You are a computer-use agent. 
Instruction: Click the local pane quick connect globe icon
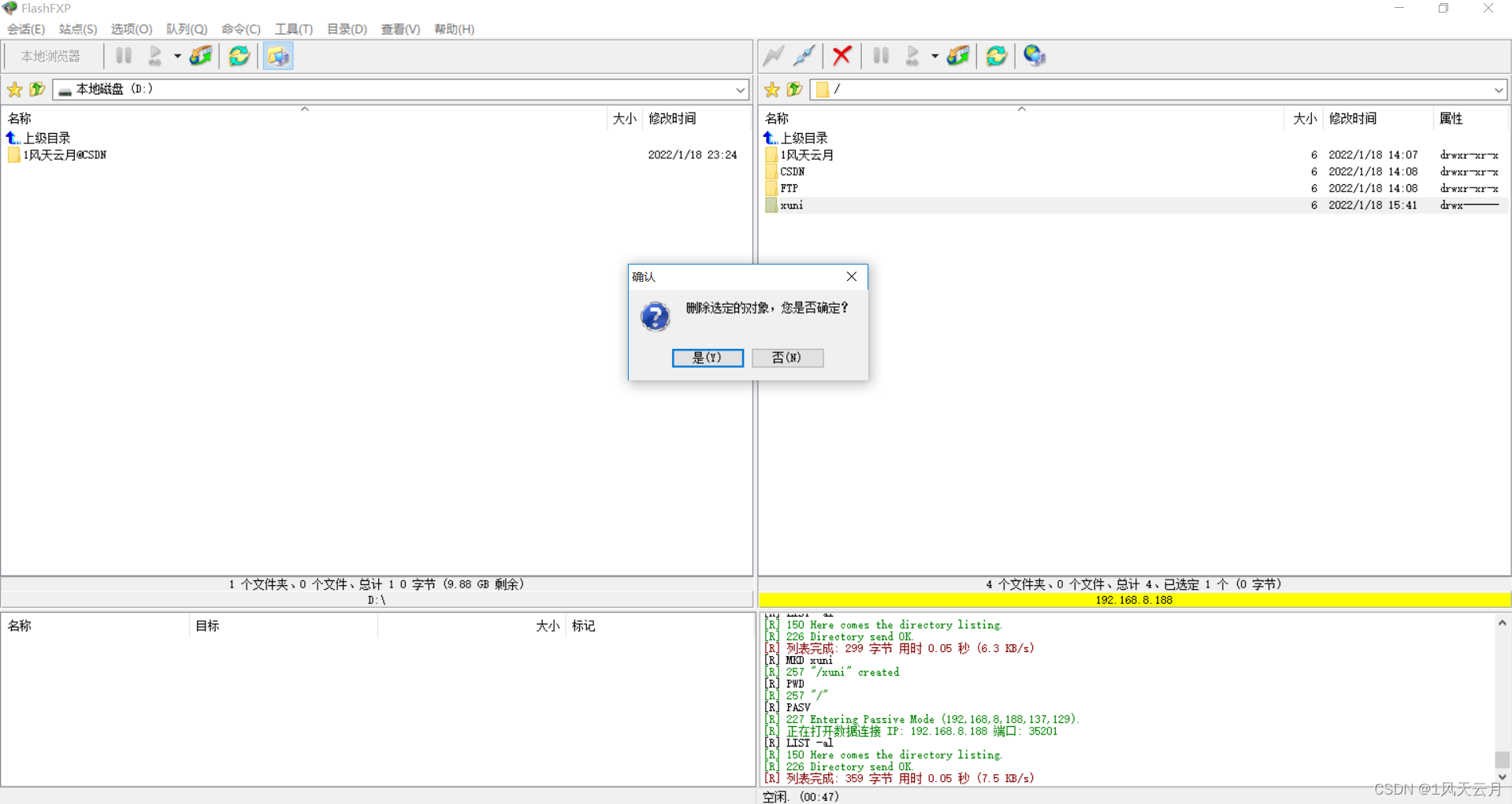[x=201, y=56]
